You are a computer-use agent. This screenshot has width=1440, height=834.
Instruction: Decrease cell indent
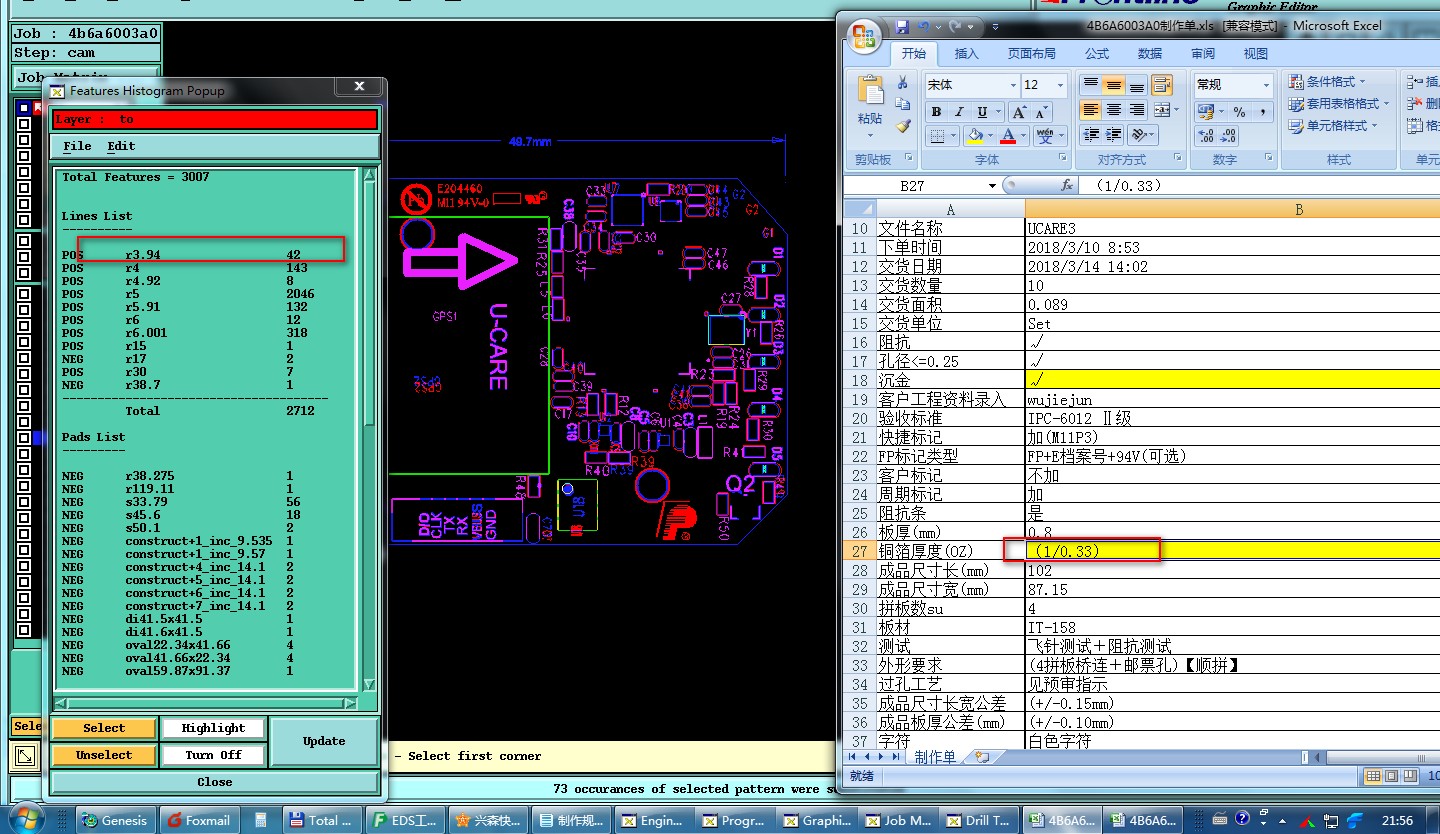[x=1090, y=135]
